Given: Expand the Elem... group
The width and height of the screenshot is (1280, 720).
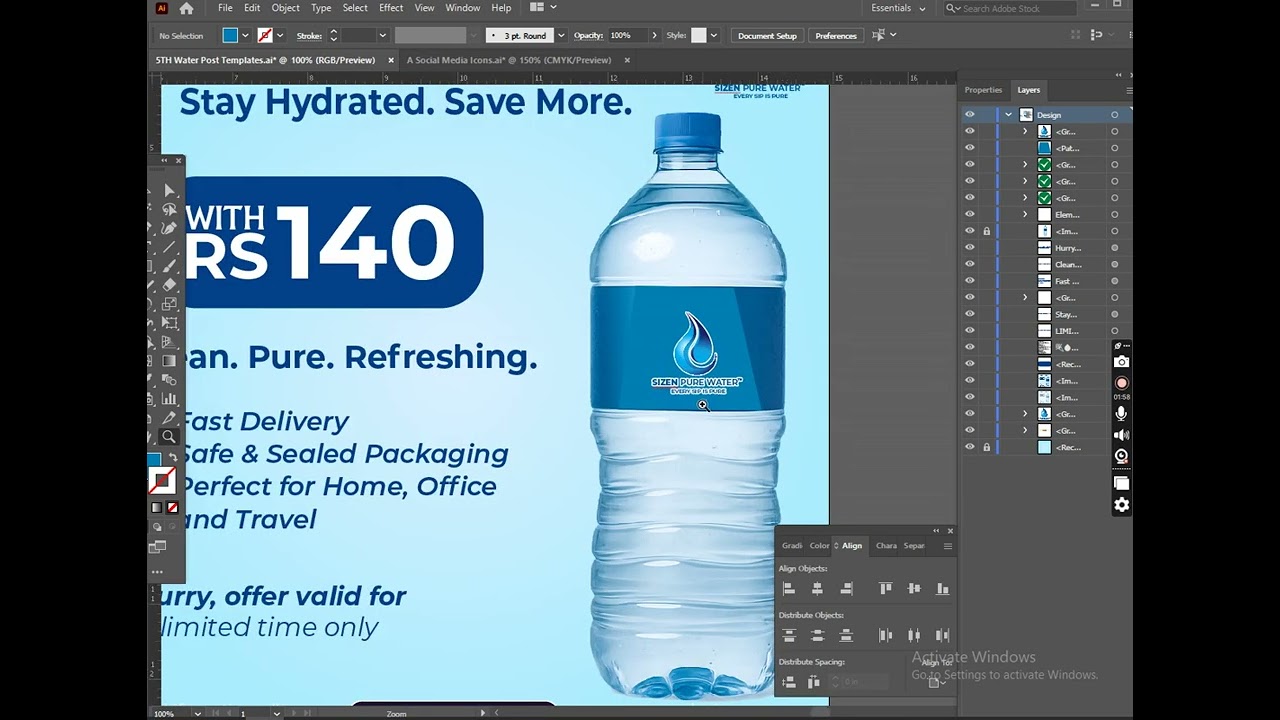Looking at the screenshot, I should tap(1024, 214).
